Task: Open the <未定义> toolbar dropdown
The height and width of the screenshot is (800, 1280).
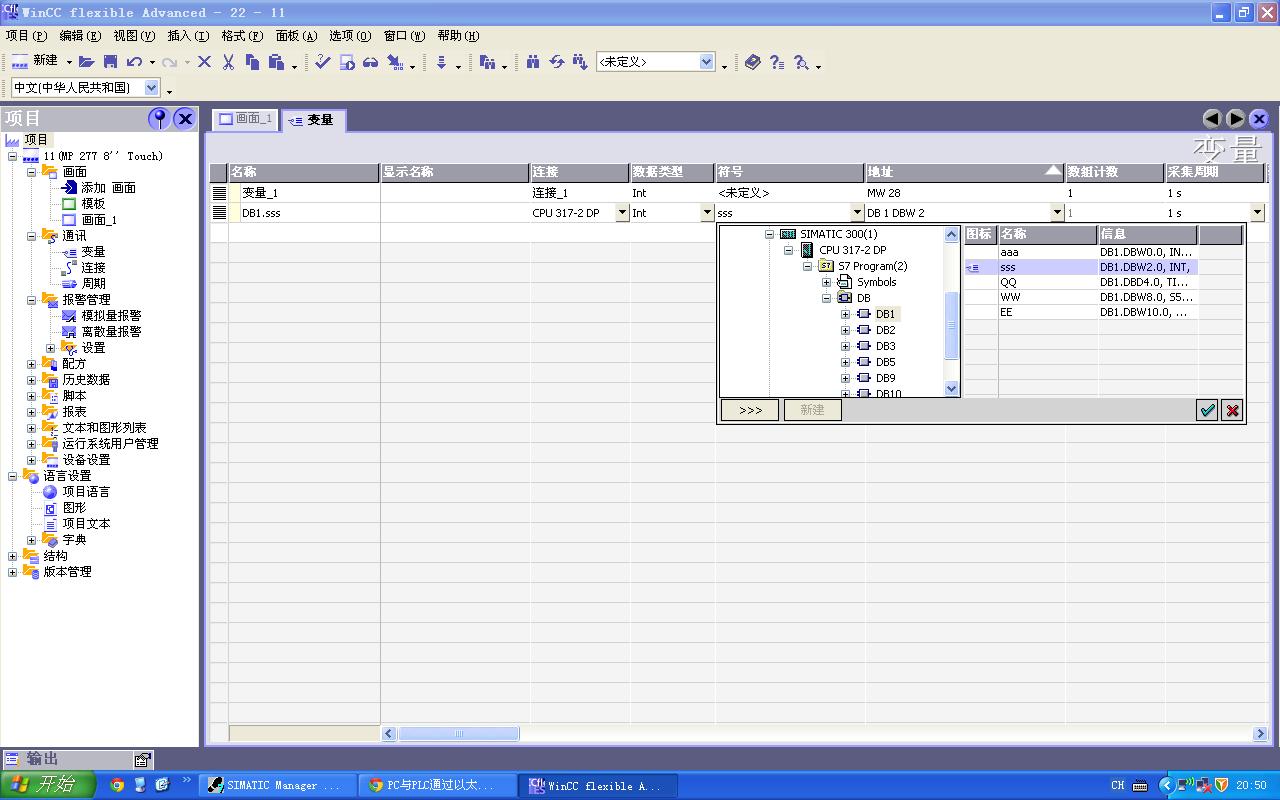Action: coord(707,62)
